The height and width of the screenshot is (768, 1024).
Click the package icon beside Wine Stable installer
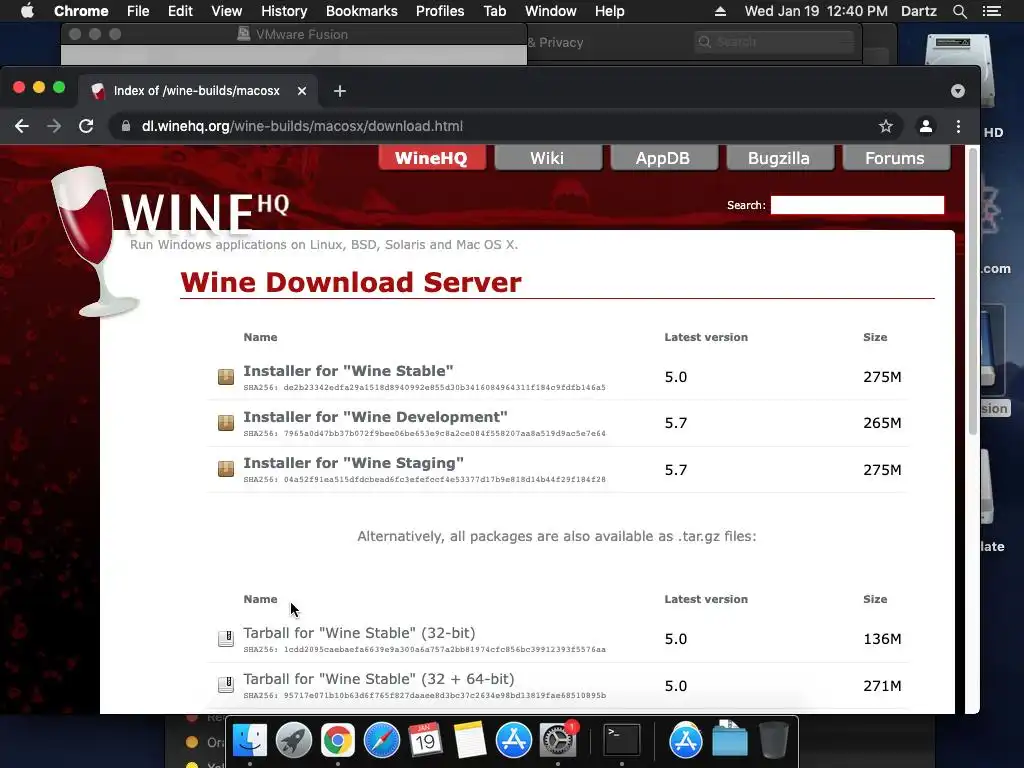coord(226,377)
